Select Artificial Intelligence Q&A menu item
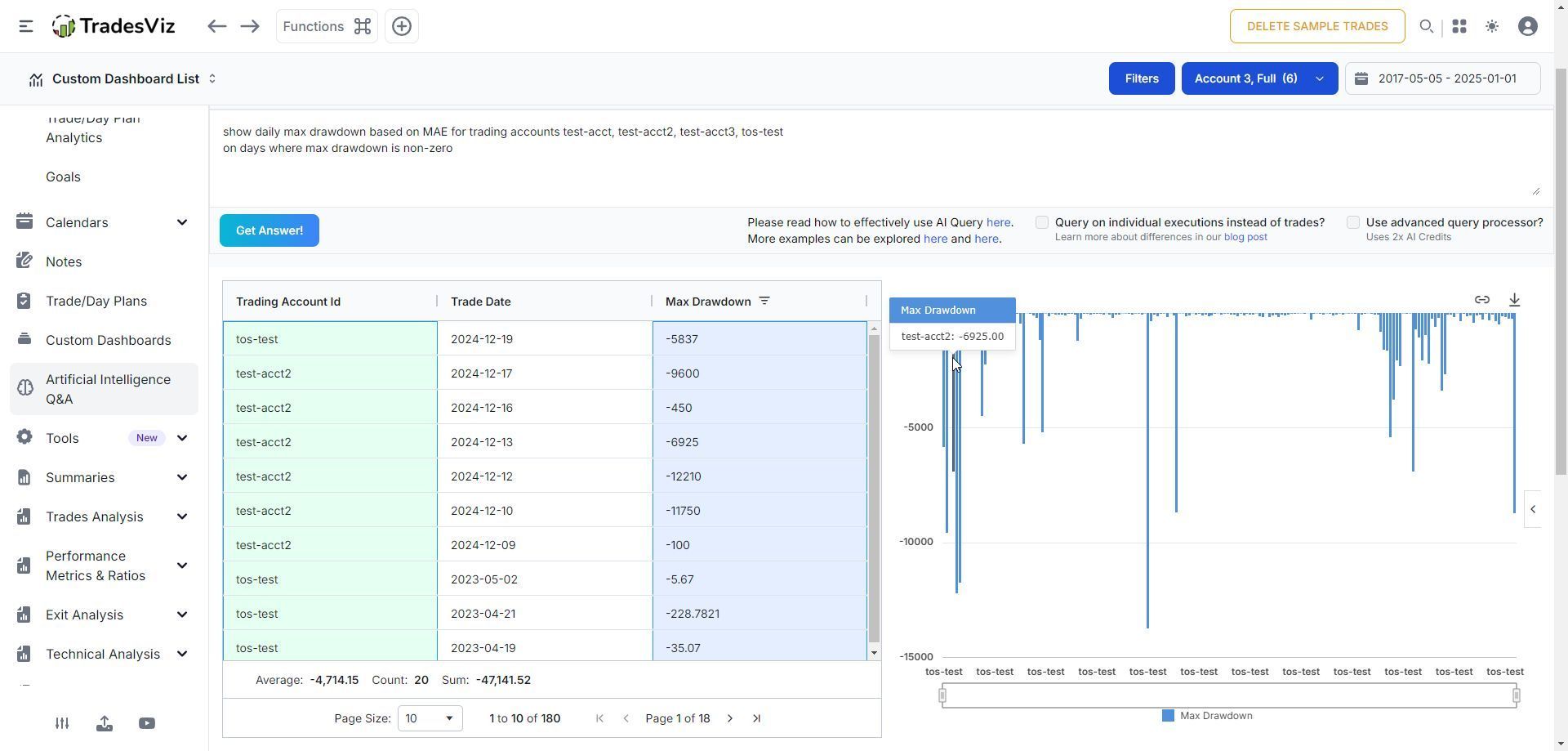The image size is (1568, 751). click(x=104, y=389)
